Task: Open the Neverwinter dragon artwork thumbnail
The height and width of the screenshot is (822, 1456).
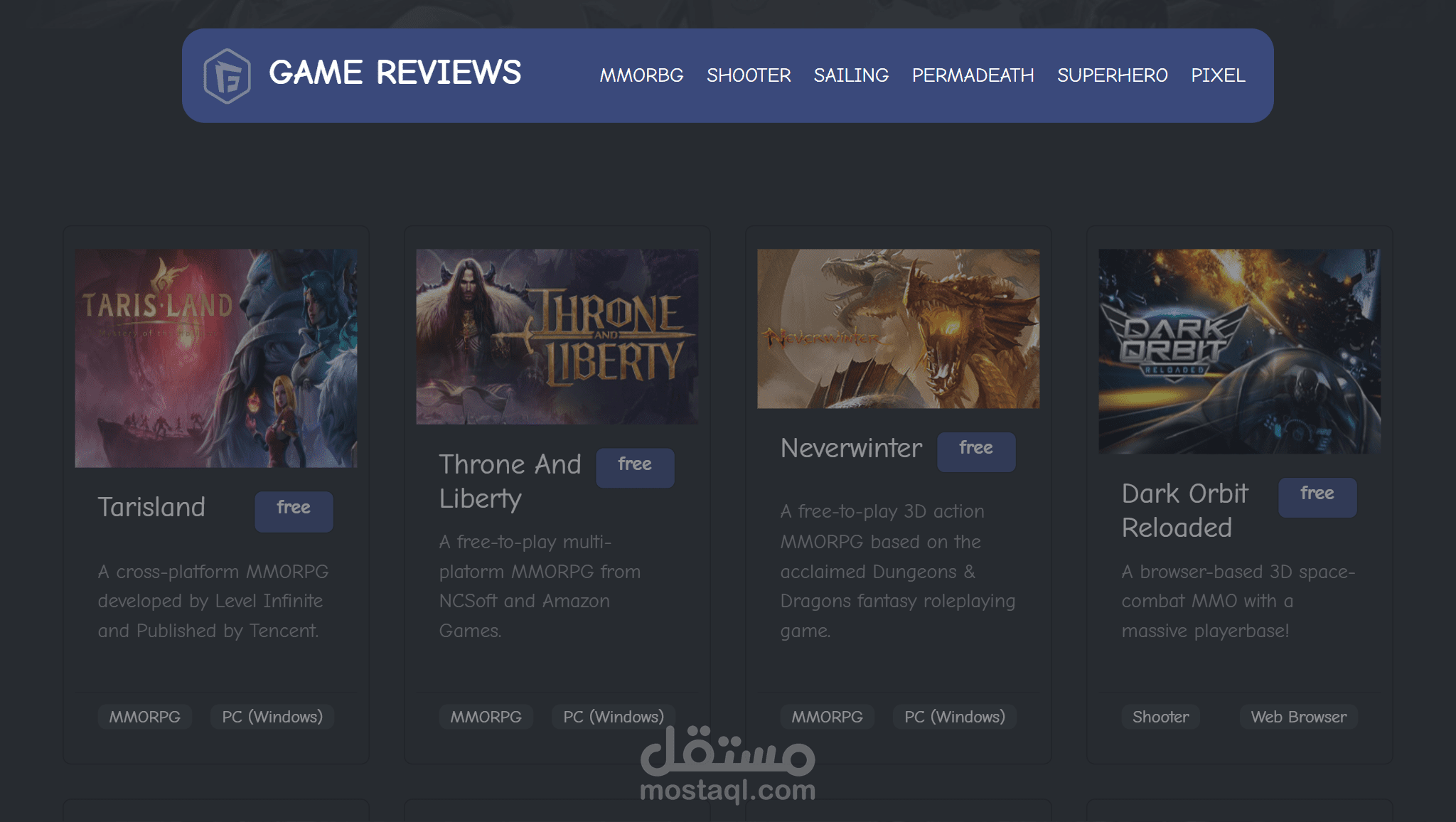Action: 898,329
